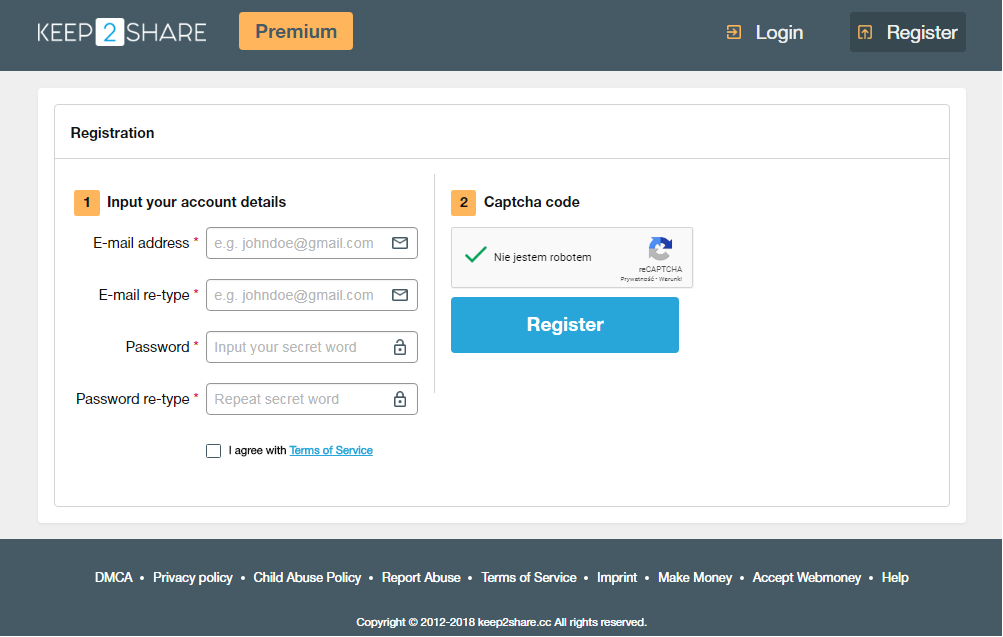Open the Child Abuse Policy footer link
Image resolution: width=1003 pixels, height=637 pixels.
307,578
